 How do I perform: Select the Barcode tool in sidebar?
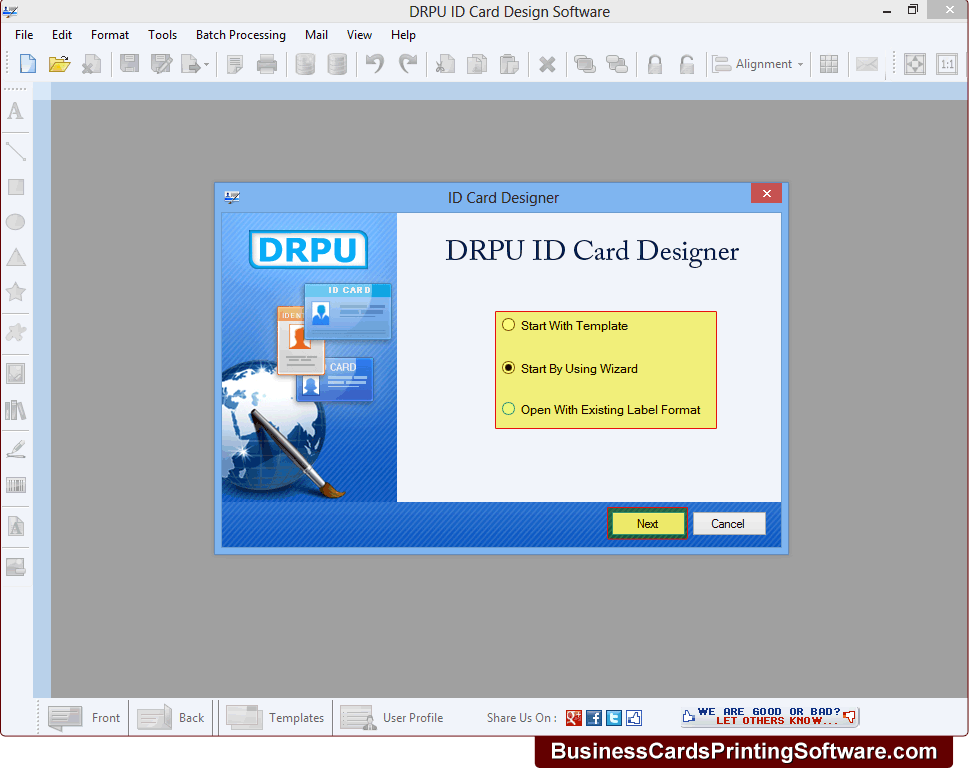pos(15,485)
